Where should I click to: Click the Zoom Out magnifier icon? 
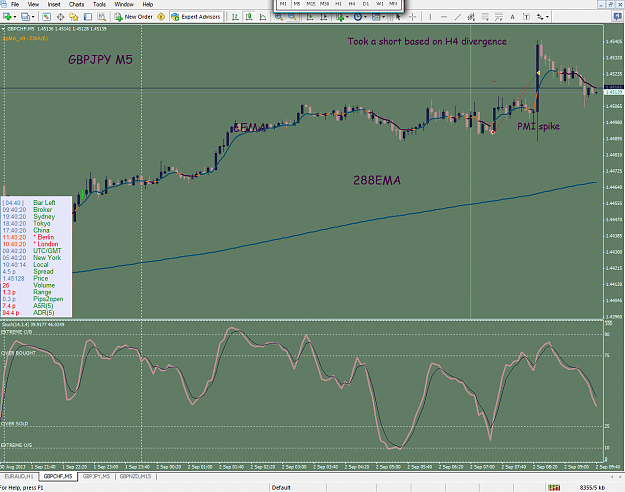coord(292,17)
